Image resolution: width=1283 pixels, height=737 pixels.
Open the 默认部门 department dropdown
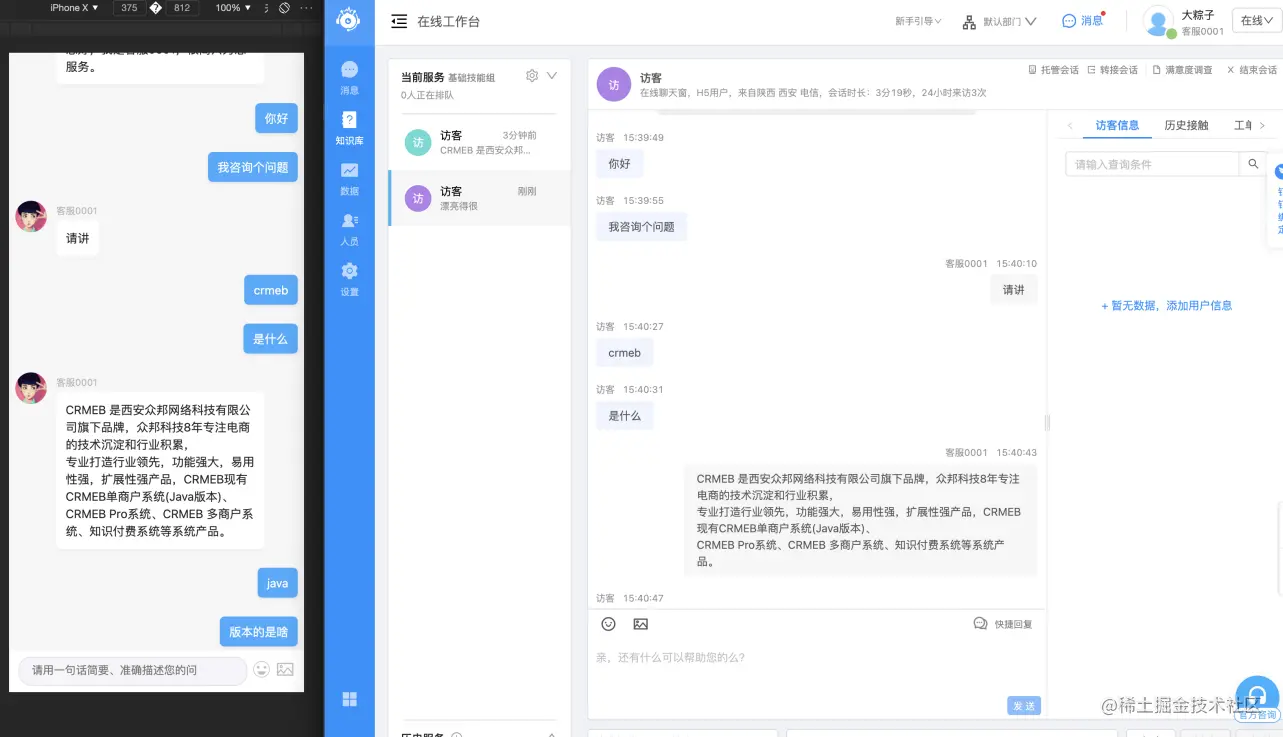(999, 21)
